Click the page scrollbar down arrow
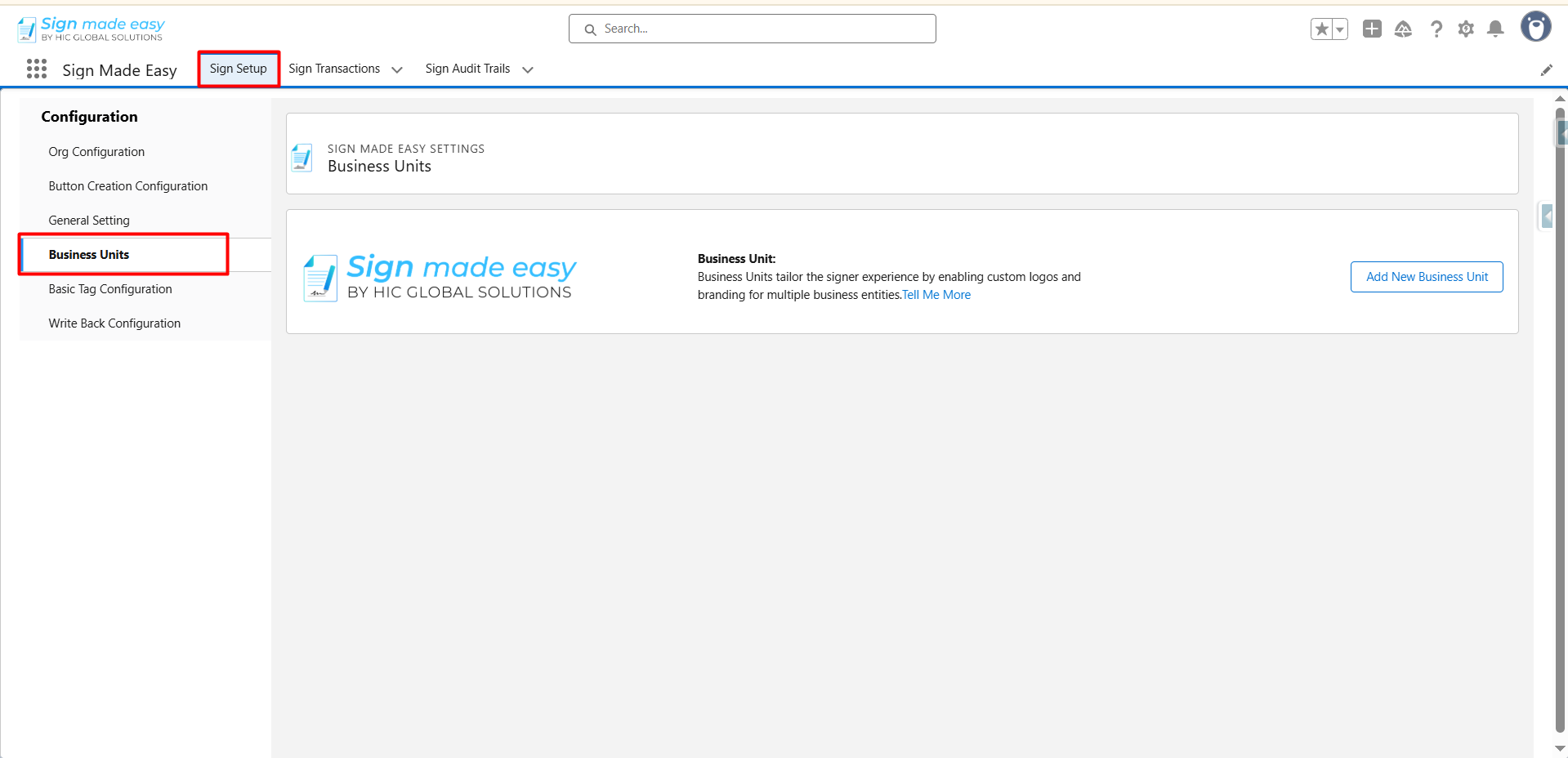The height and width of the screenshot is (758, 1568). tap(1560, 748)
